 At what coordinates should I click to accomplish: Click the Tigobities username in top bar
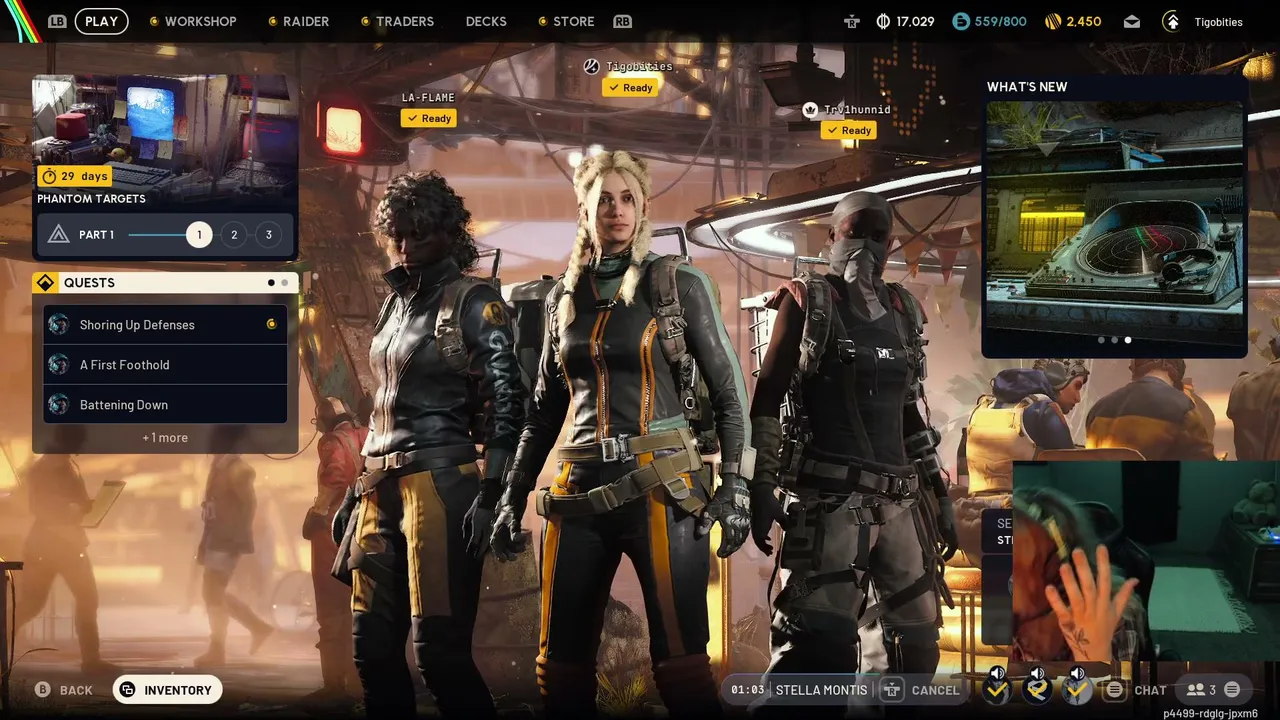click(1218, 22)
